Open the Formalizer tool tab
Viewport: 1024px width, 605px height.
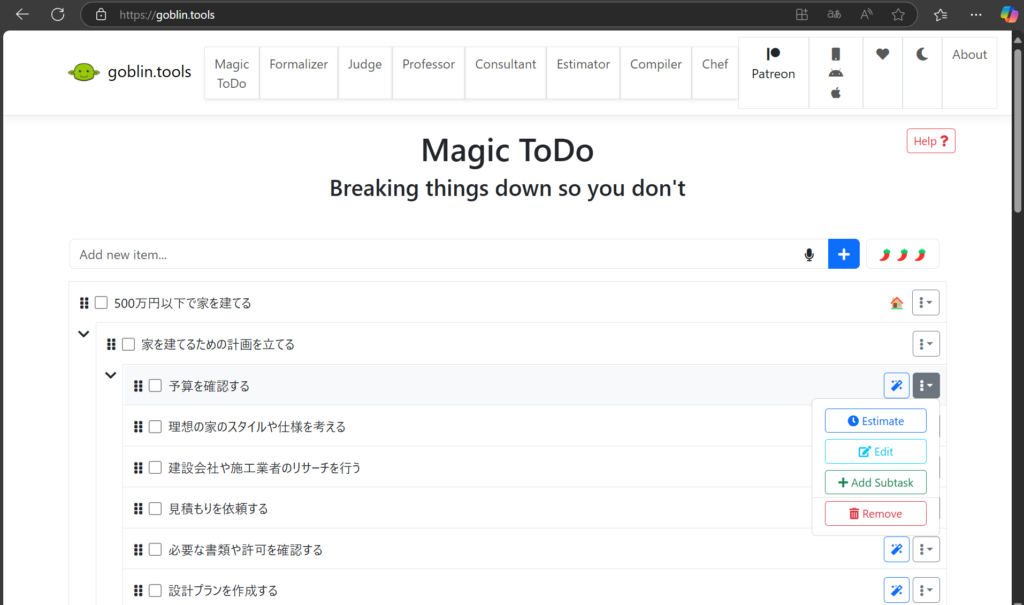pyautogui.click(x=298, y=64)
